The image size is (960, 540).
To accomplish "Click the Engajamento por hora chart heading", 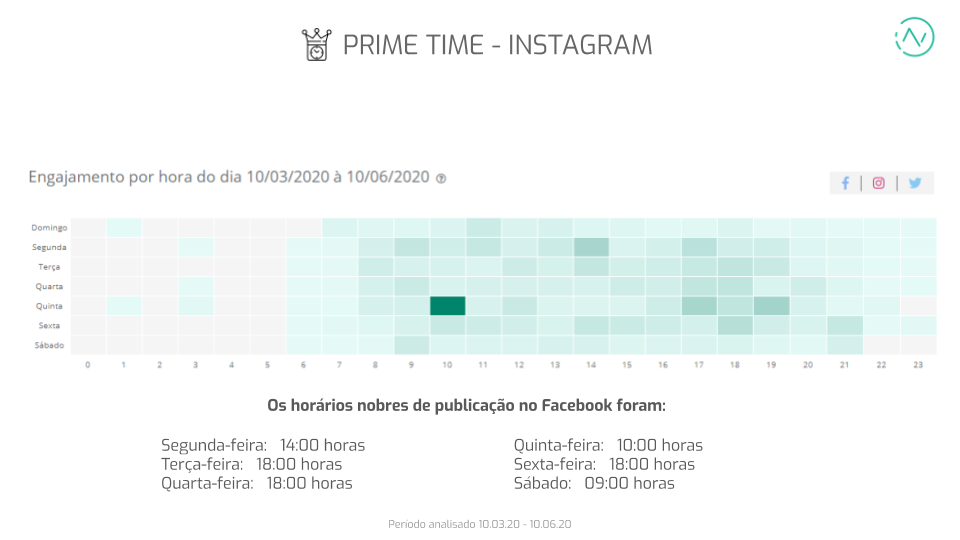I will pyautogui.click(x=229, y=177).
